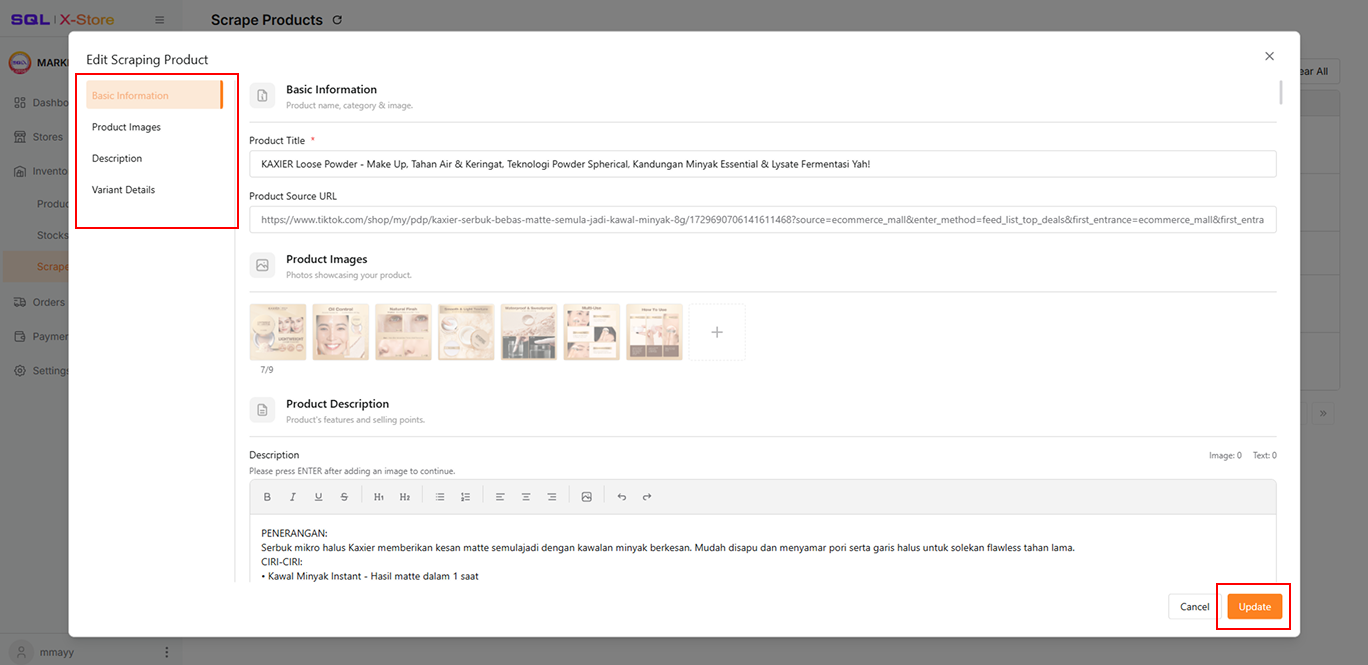Close the Edit Scraping Product dialog
Image resolution: width=1368 pixels, height=665 pixels.
pyautogui.click(x=1269, y=56)
